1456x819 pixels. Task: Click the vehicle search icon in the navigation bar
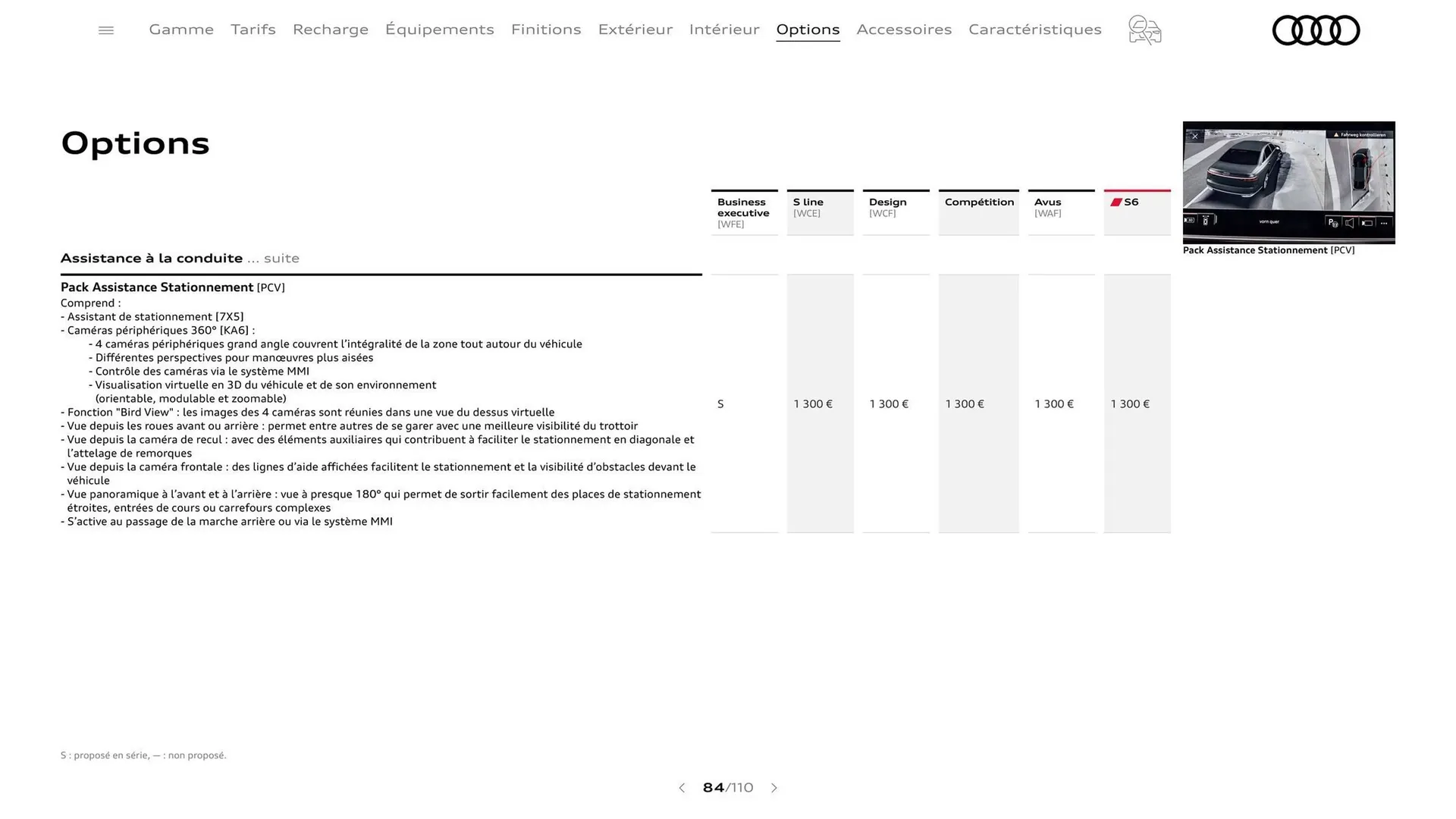1144,30
